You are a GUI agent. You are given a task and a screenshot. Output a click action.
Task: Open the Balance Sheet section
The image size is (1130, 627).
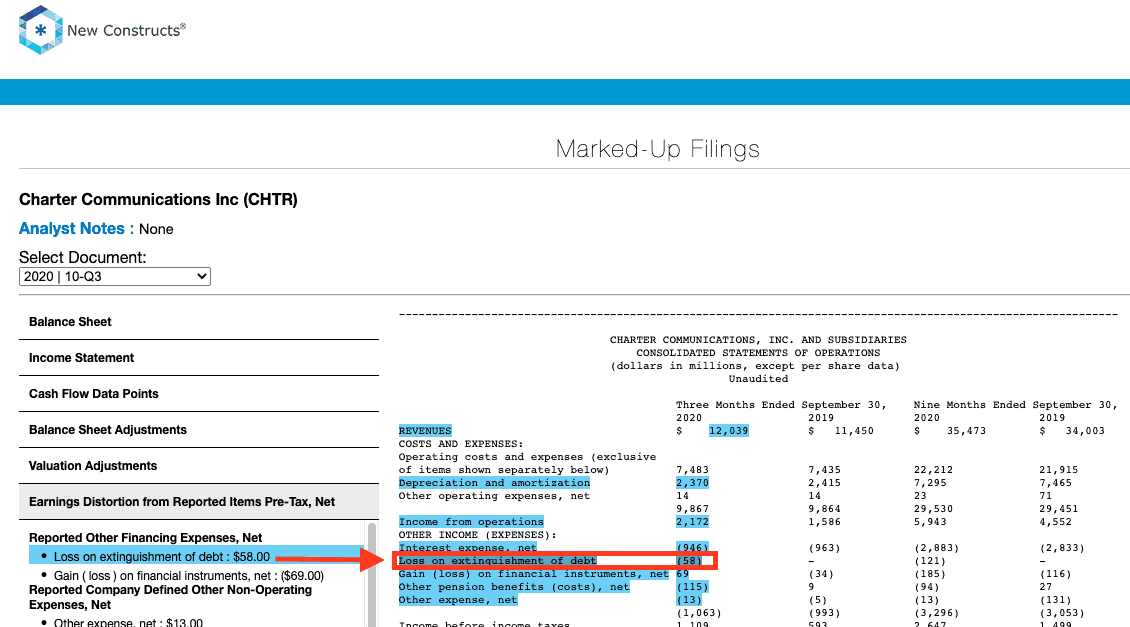(199, 322)
